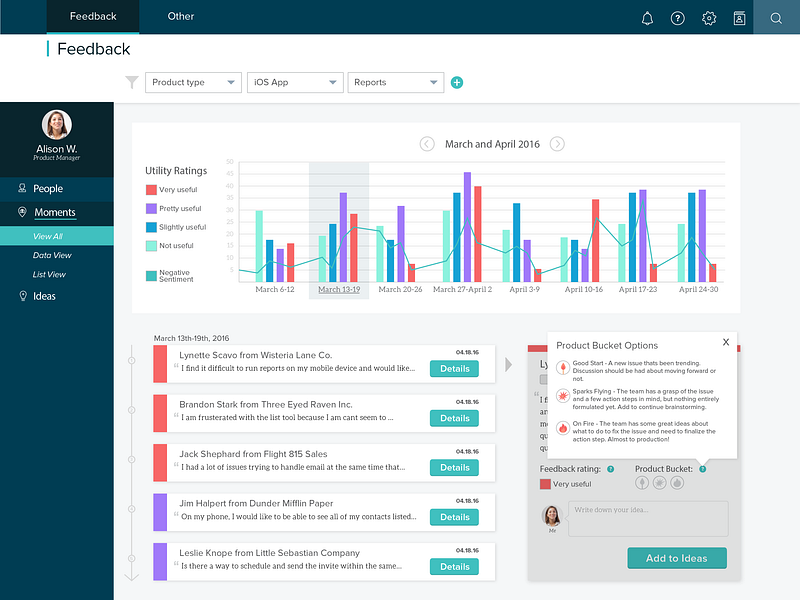Click the red Very useful color swatch
Image resolution: width=800 pixels, height=600 pixels.
546,483
